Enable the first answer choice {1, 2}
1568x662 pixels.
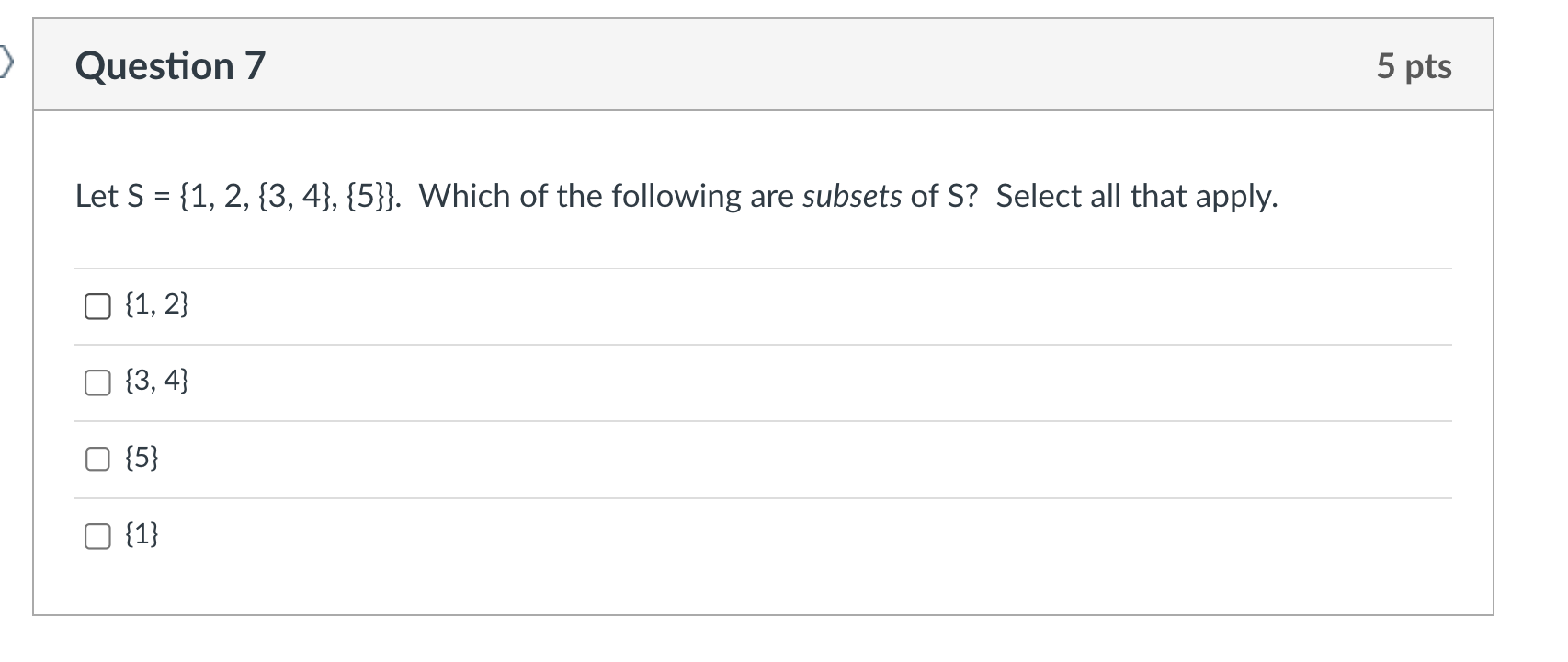tap(97, 305)
